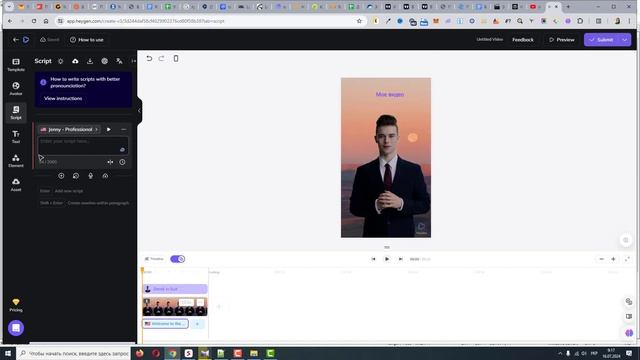The width and height of the screenshot is (640, 360).
Task: Zoom in the timeline
Action: 613,259
